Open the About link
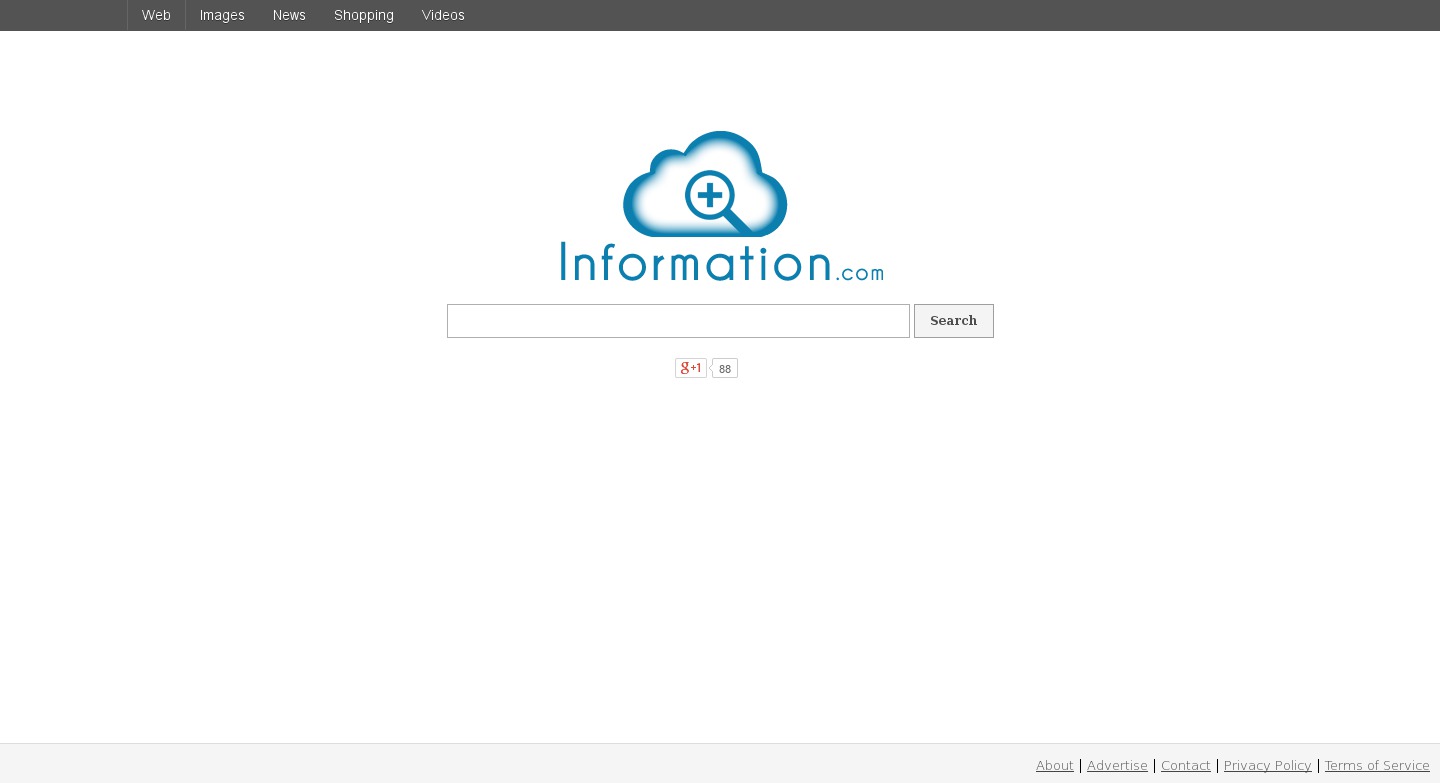 (1054, 765)
